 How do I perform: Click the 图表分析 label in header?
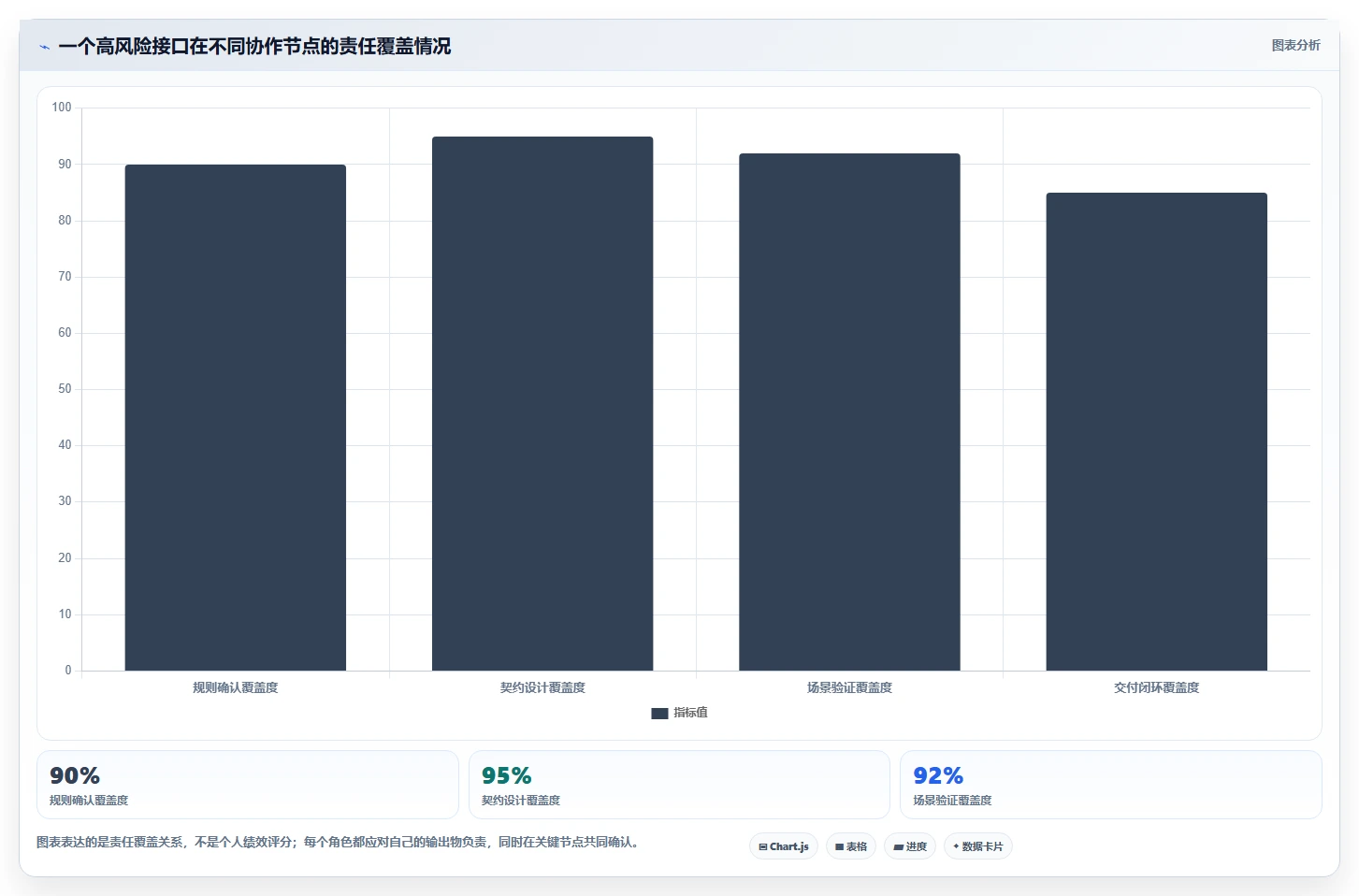pos(1295,45)
